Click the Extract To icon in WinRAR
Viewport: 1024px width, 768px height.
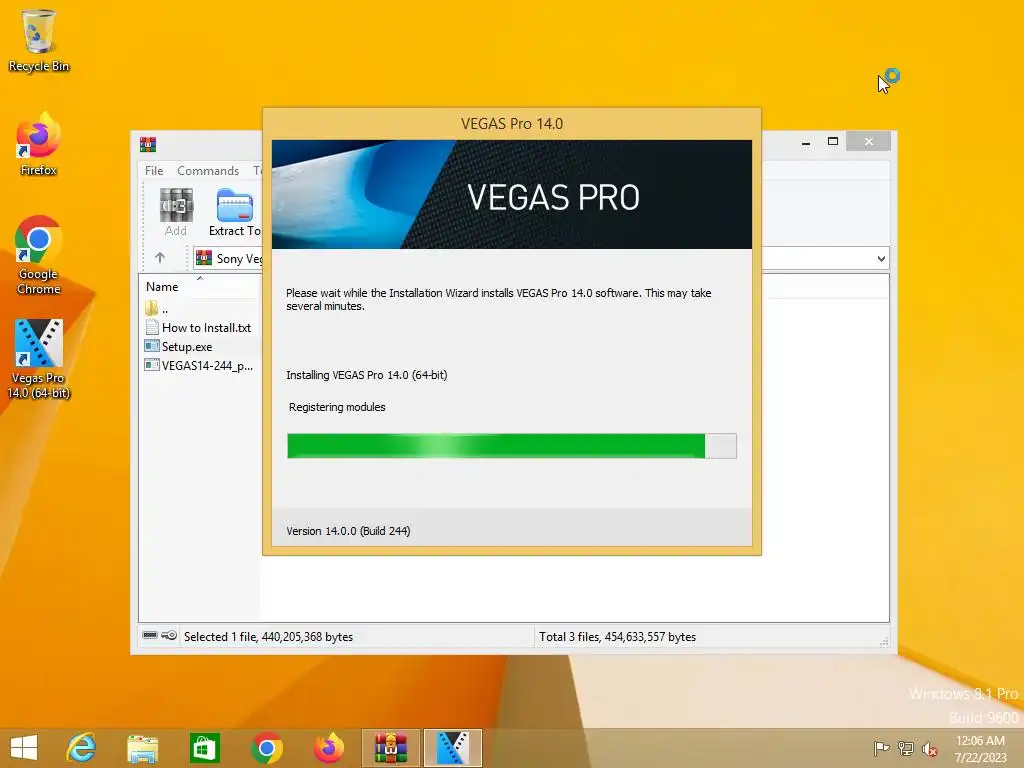click(235, 212)
